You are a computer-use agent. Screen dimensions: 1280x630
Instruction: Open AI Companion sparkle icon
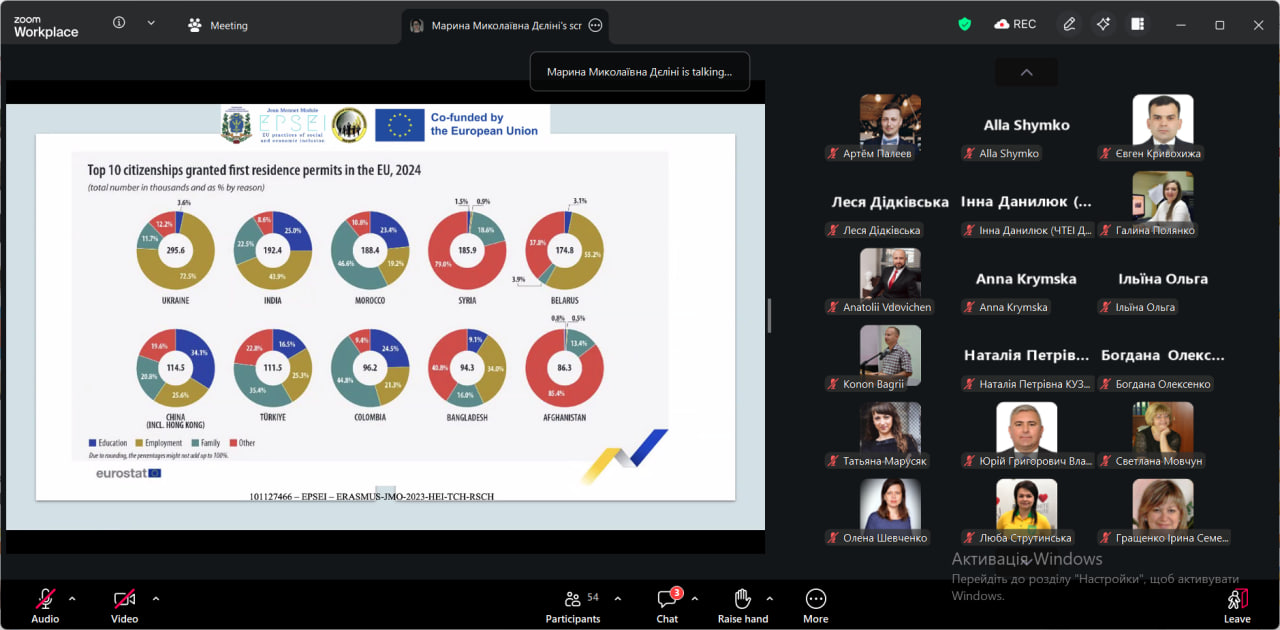1103,24
